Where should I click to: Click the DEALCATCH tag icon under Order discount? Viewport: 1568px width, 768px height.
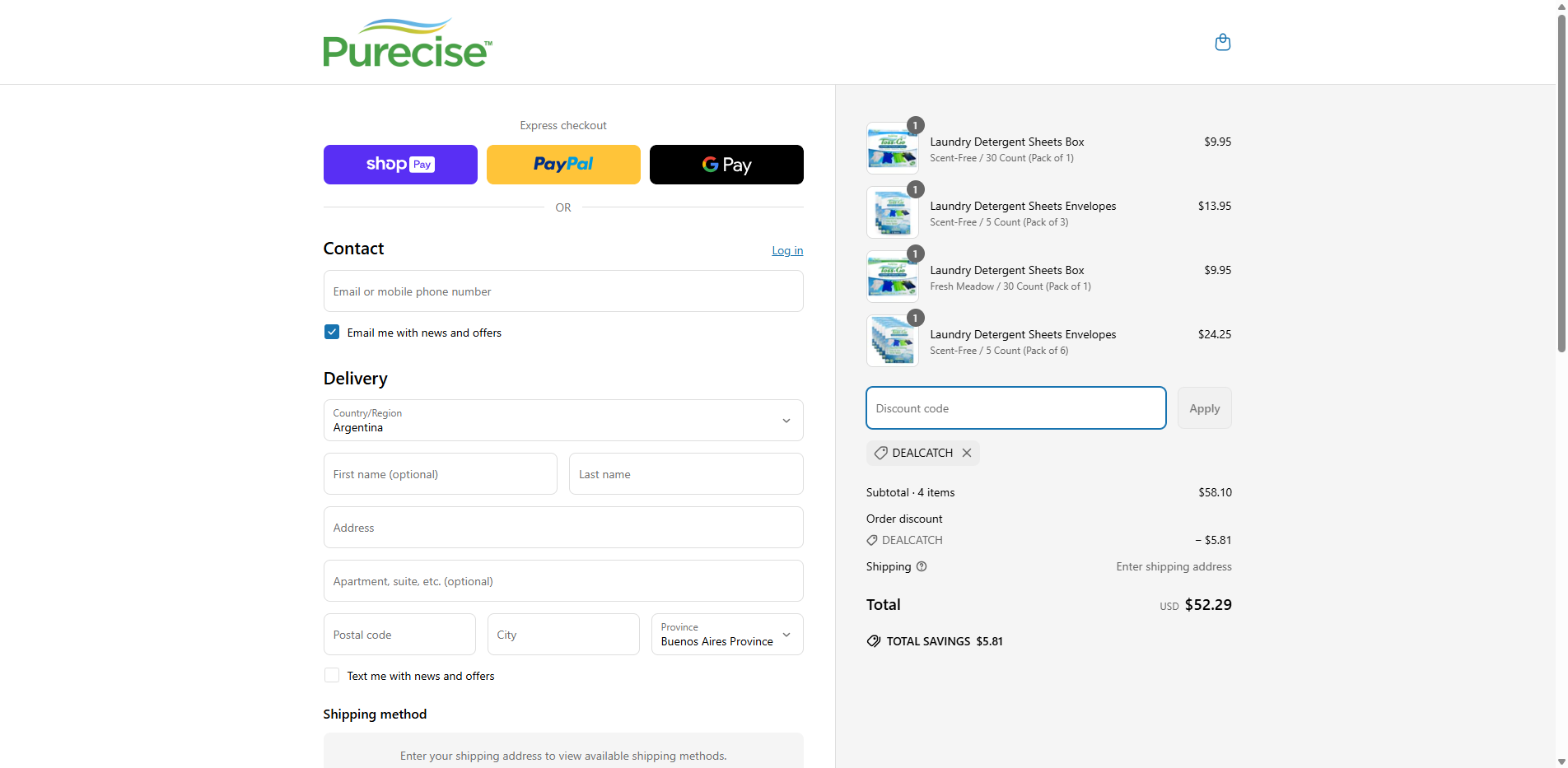pyautogui.click(x=872, y=540)
